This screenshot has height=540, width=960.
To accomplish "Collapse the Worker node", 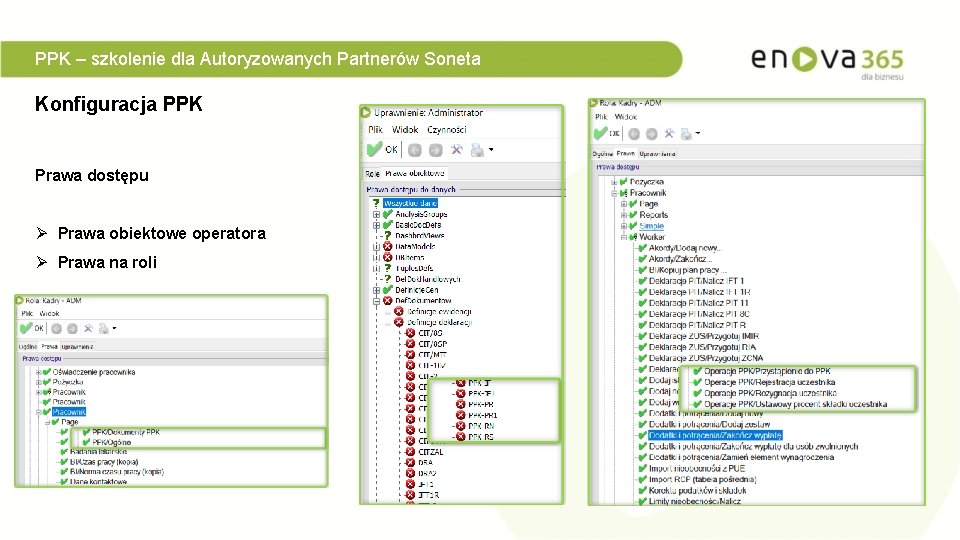I will 623,237.
